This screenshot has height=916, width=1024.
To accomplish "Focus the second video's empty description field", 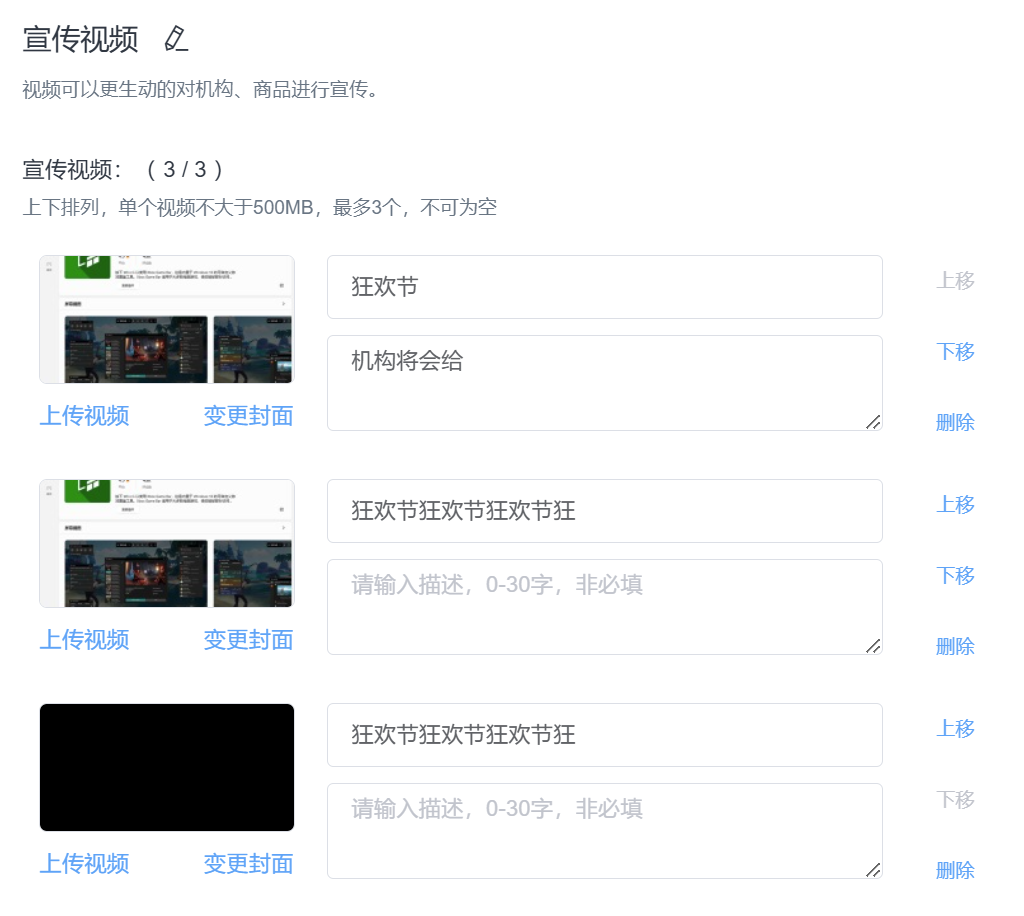I will [x=605, y=607].
